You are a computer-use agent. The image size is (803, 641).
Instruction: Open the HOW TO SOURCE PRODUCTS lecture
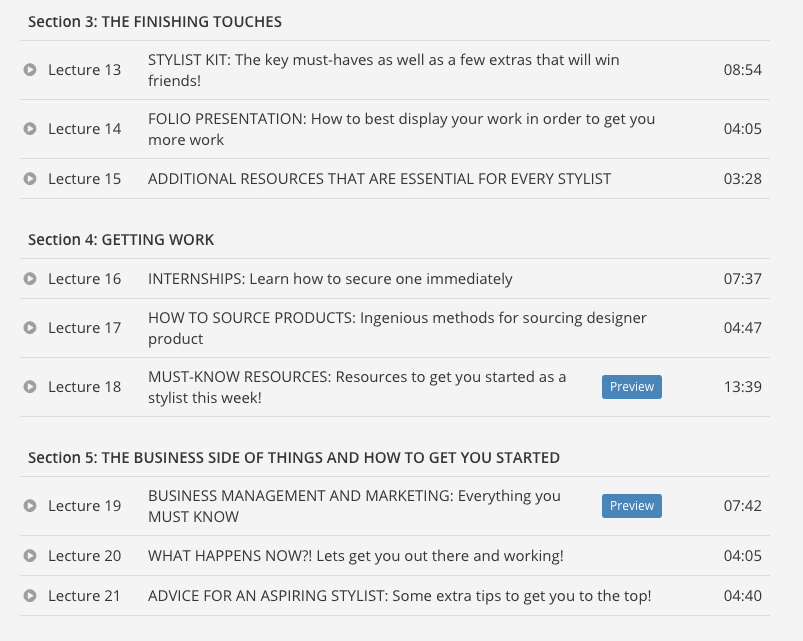point(397,328)
